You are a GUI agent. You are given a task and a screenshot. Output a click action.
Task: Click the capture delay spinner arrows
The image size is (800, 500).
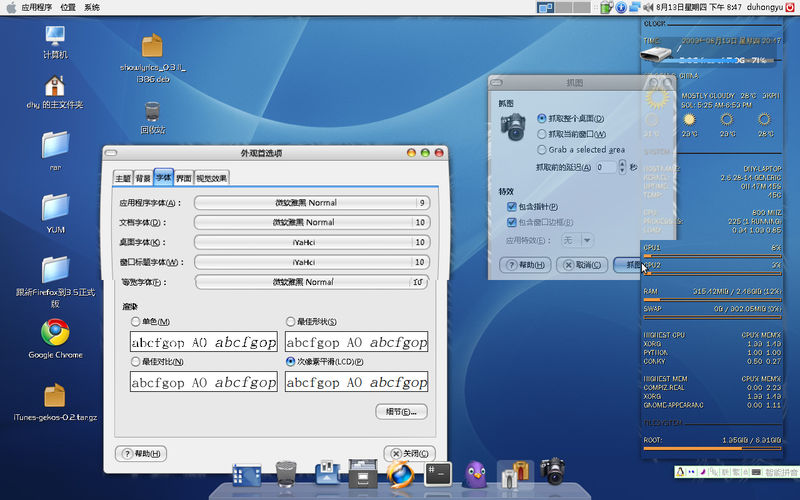click(x=622, y=167)
